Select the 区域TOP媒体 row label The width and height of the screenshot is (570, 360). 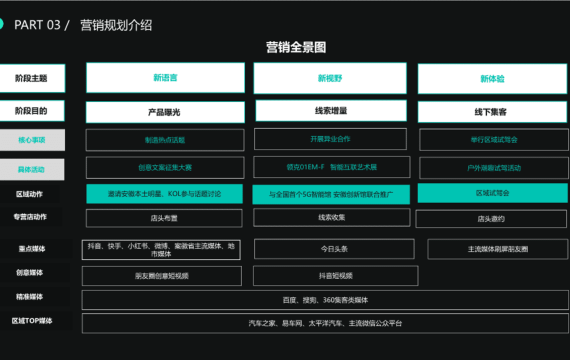point(32,321)
